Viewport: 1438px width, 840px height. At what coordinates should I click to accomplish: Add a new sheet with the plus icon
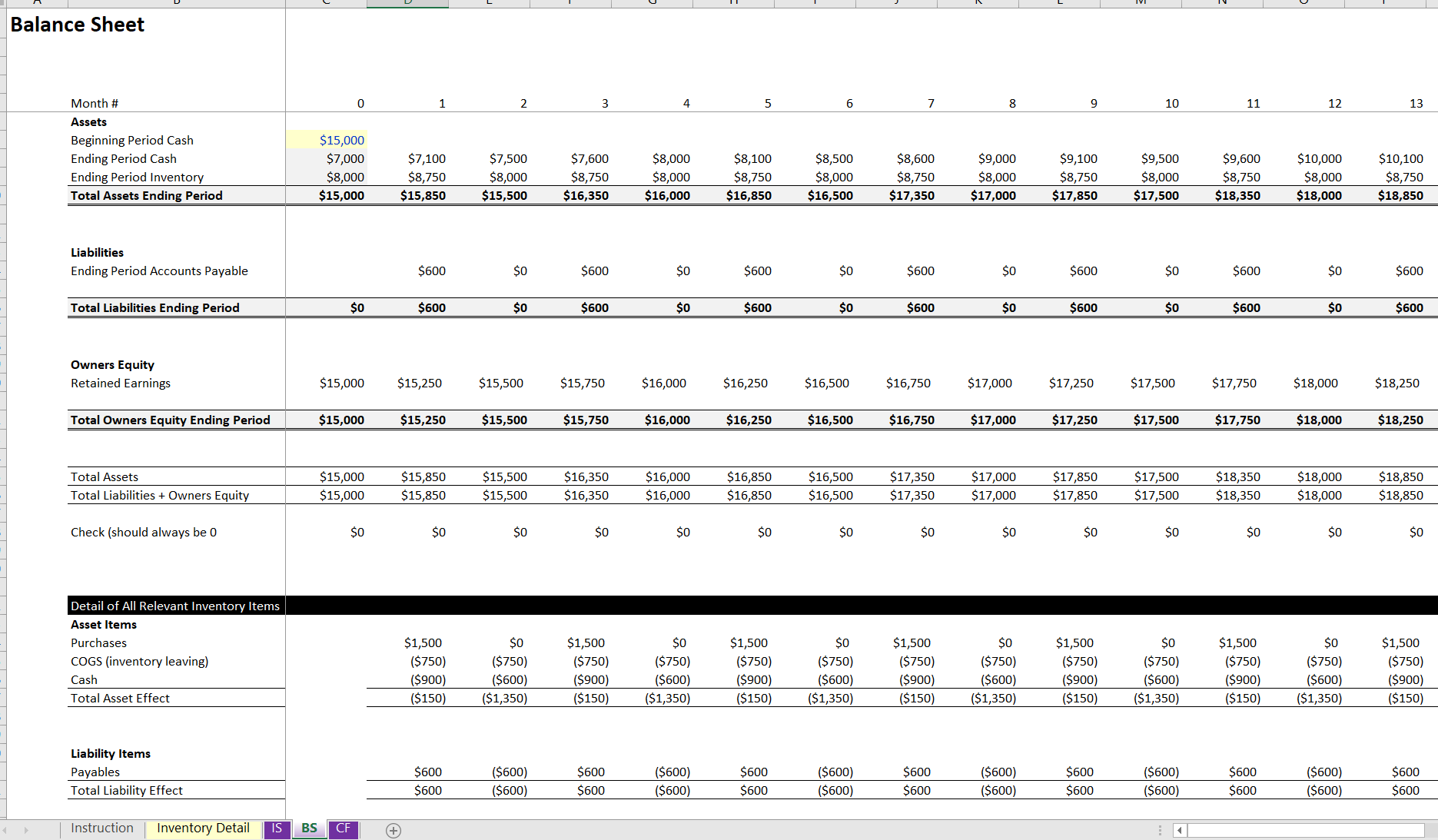[x=394, y=830]
